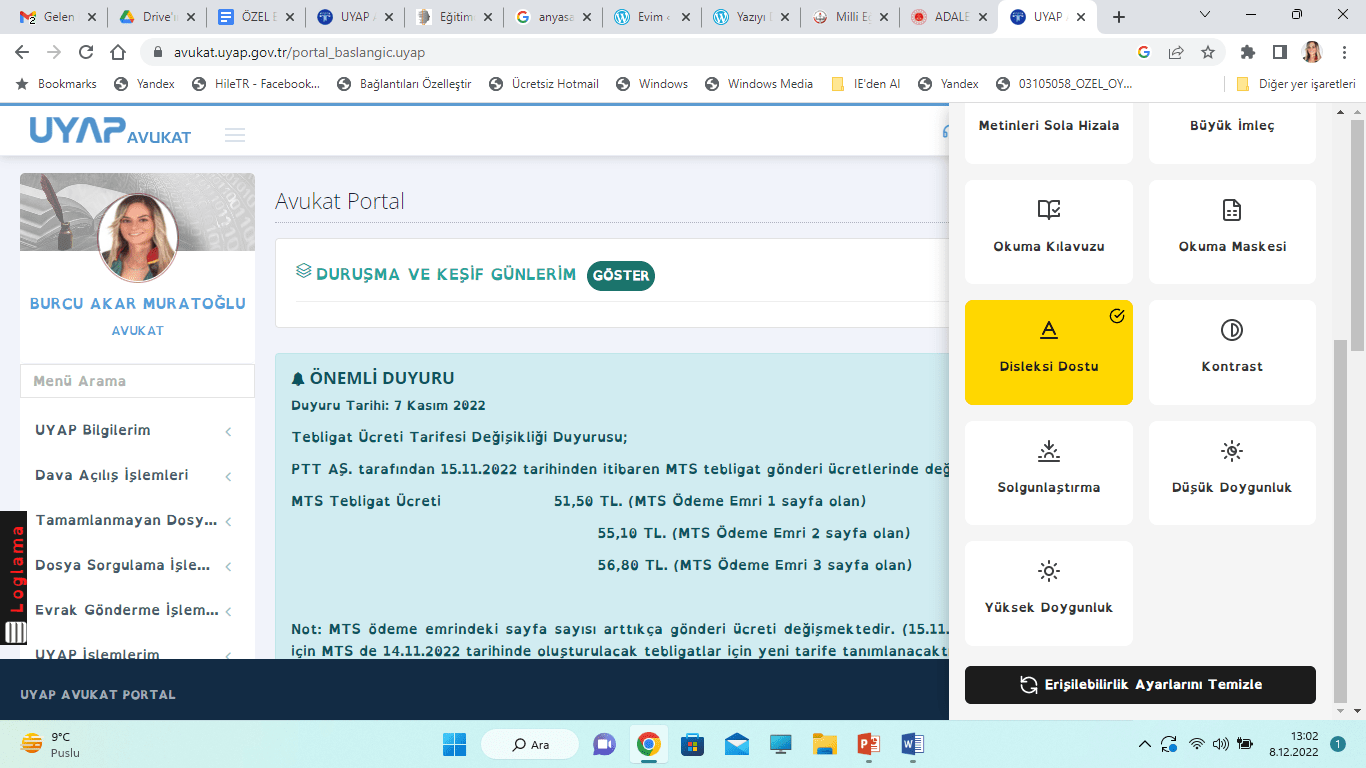Viewport: 1366px width, 768px height.
Task: Click the Okuma Kılavuzu reading guide icon
Action: tap(1048, 210)
